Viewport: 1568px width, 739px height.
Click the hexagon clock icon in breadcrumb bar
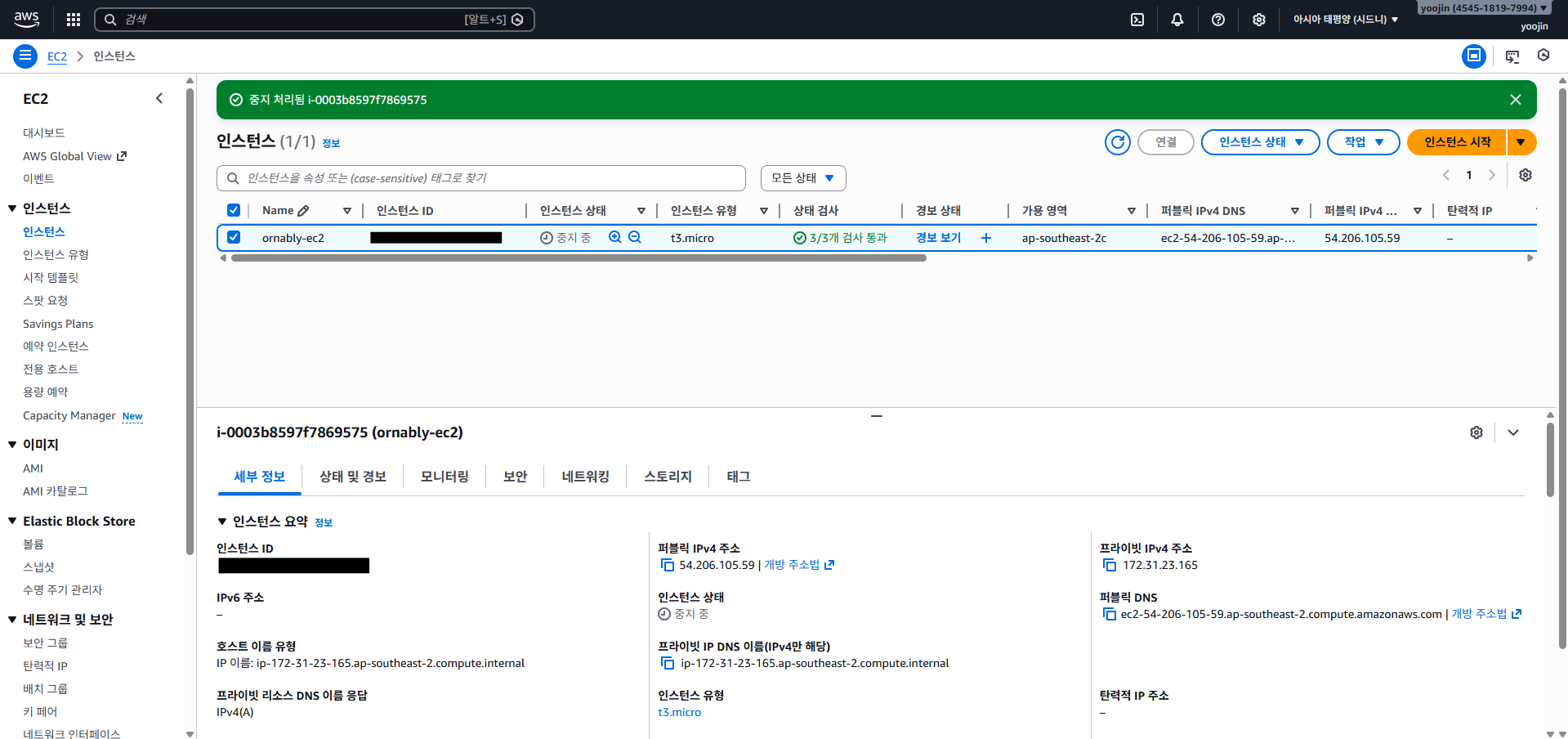coord(1543,56)
